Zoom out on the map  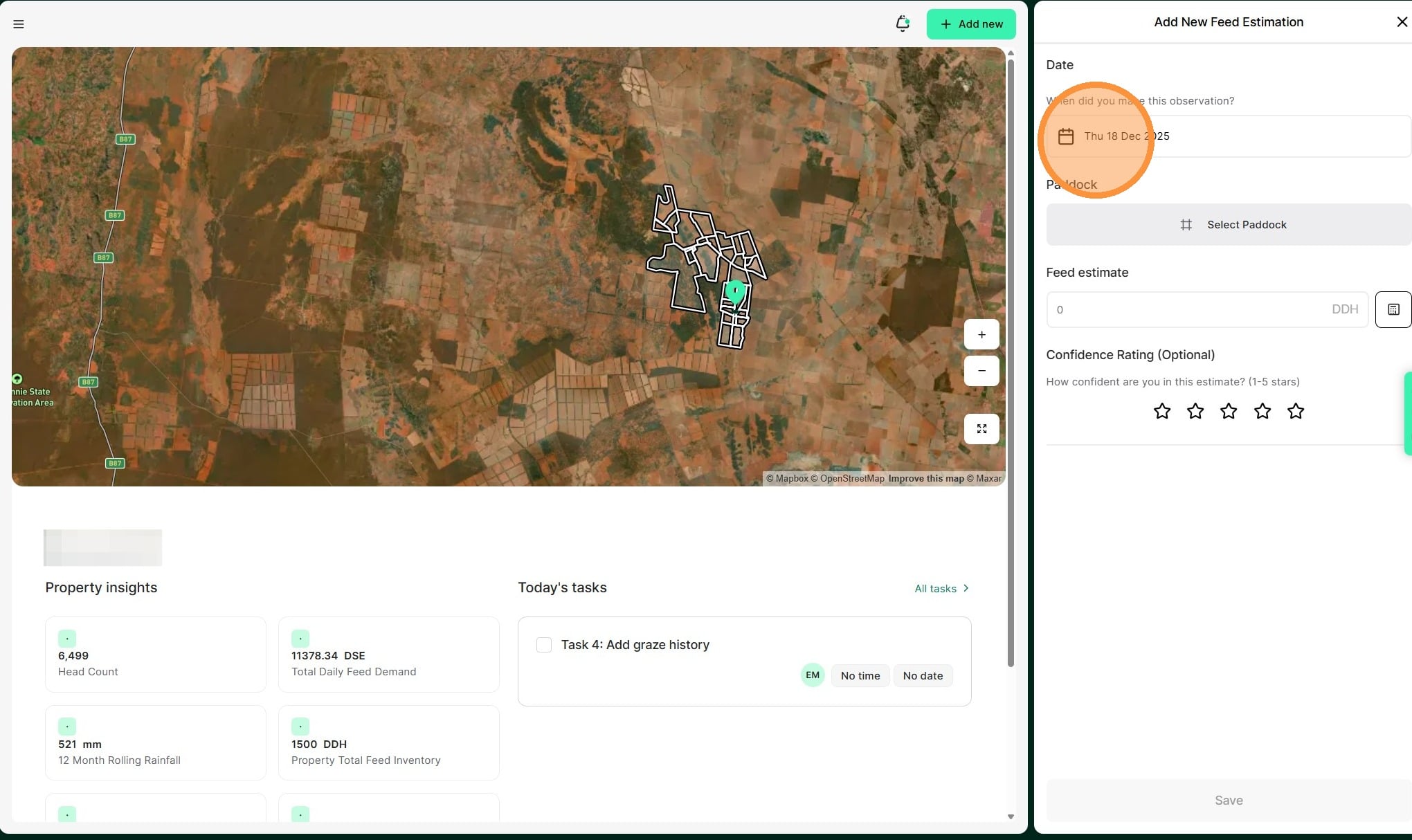[981, 371]
